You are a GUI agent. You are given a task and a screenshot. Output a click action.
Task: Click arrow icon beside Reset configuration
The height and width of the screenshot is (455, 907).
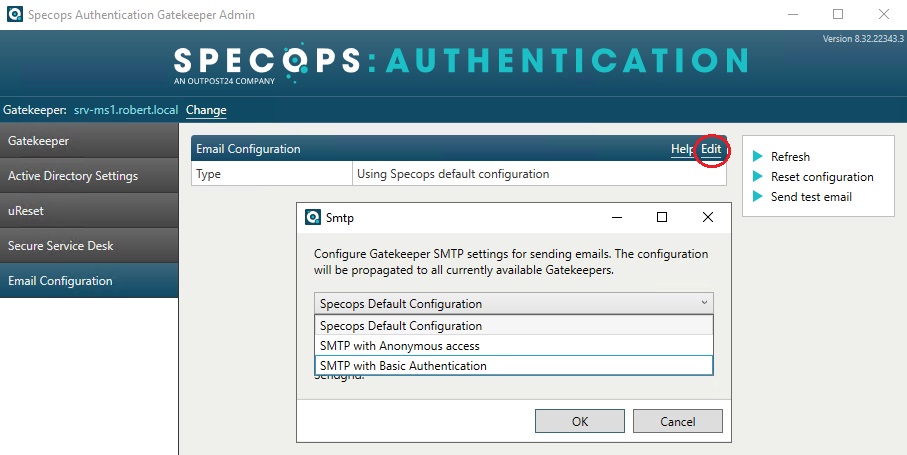pos(758,176)
